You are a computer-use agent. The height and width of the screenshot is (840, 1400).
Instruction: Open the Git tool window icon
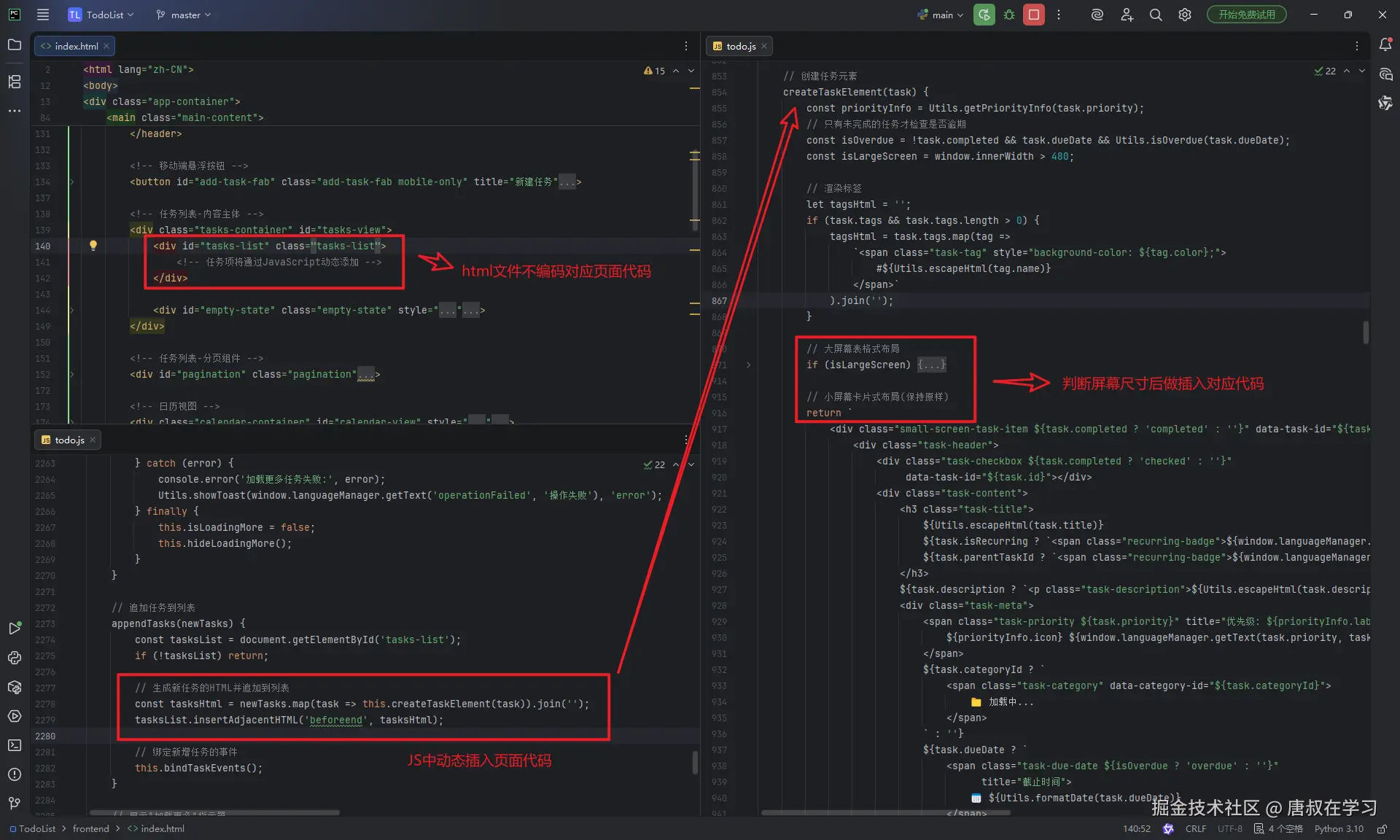pos(15,803)
